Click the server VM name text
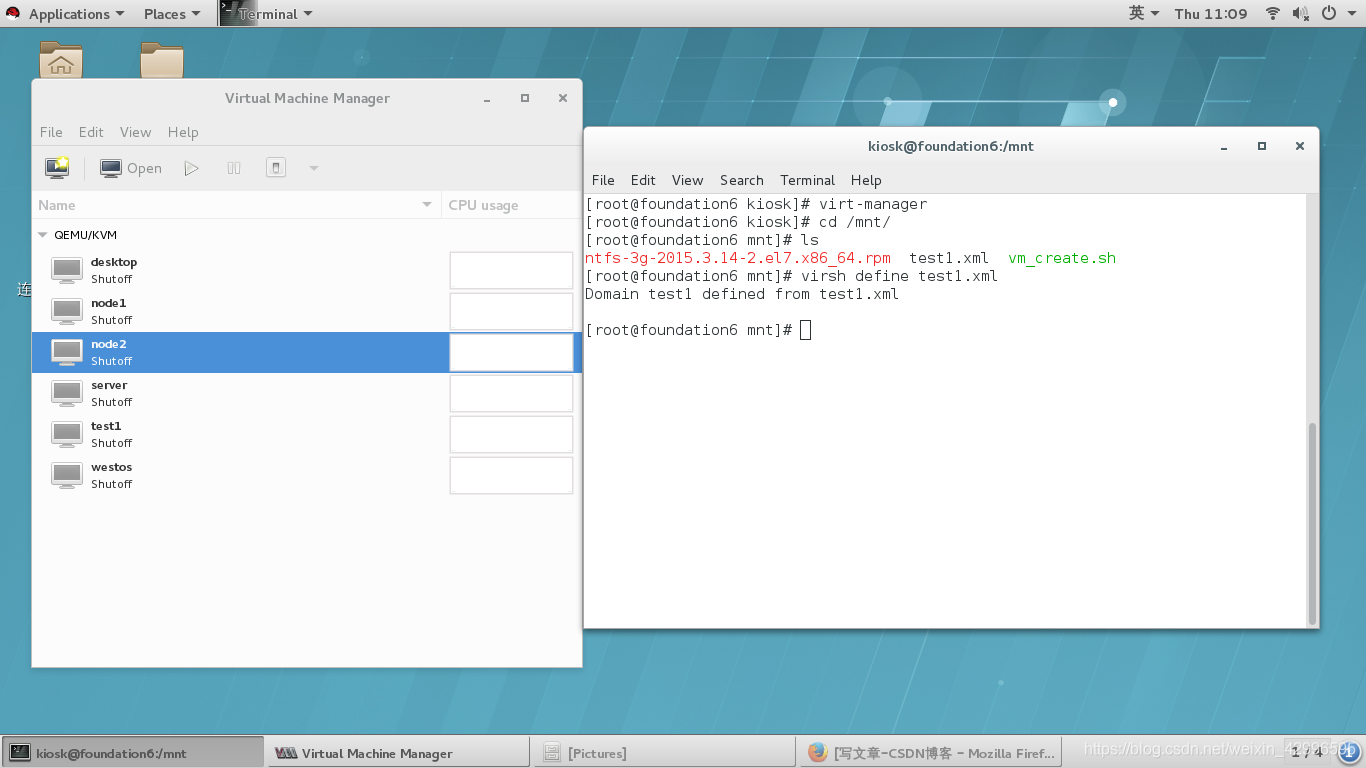The width and height of the screenshot is (1366, 768). click(109, 385)
